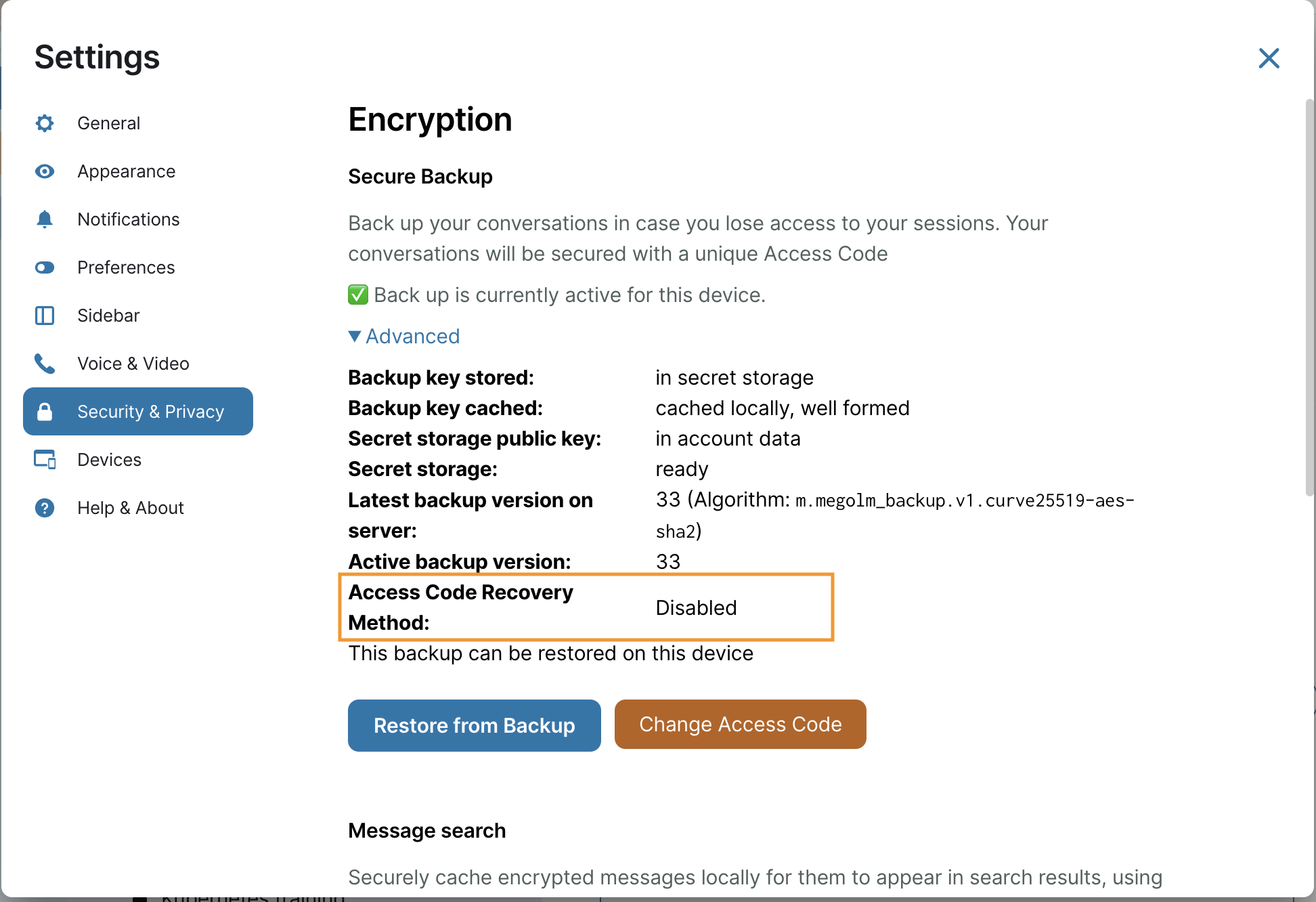The height and width of the screenshot is (902, 1316).
Task: Click the Notifications bell icon
Action: 45,219
